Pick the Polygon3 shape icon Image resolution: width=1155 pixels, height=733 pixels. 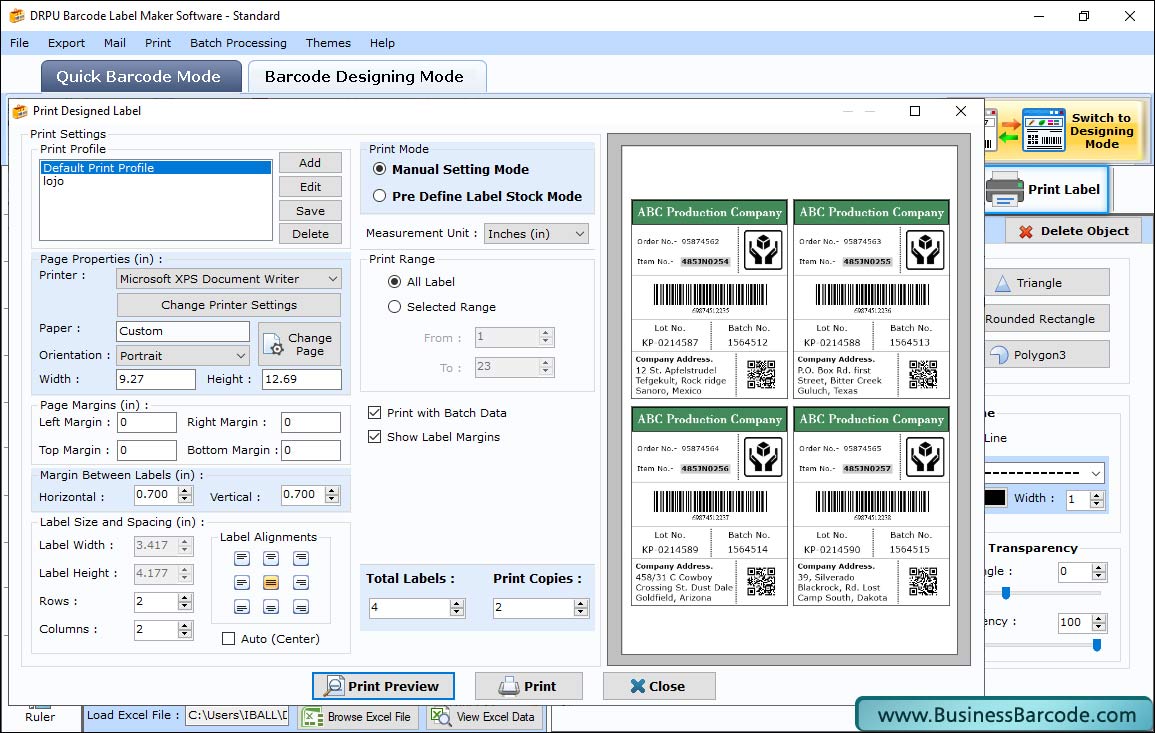point(999,354)
